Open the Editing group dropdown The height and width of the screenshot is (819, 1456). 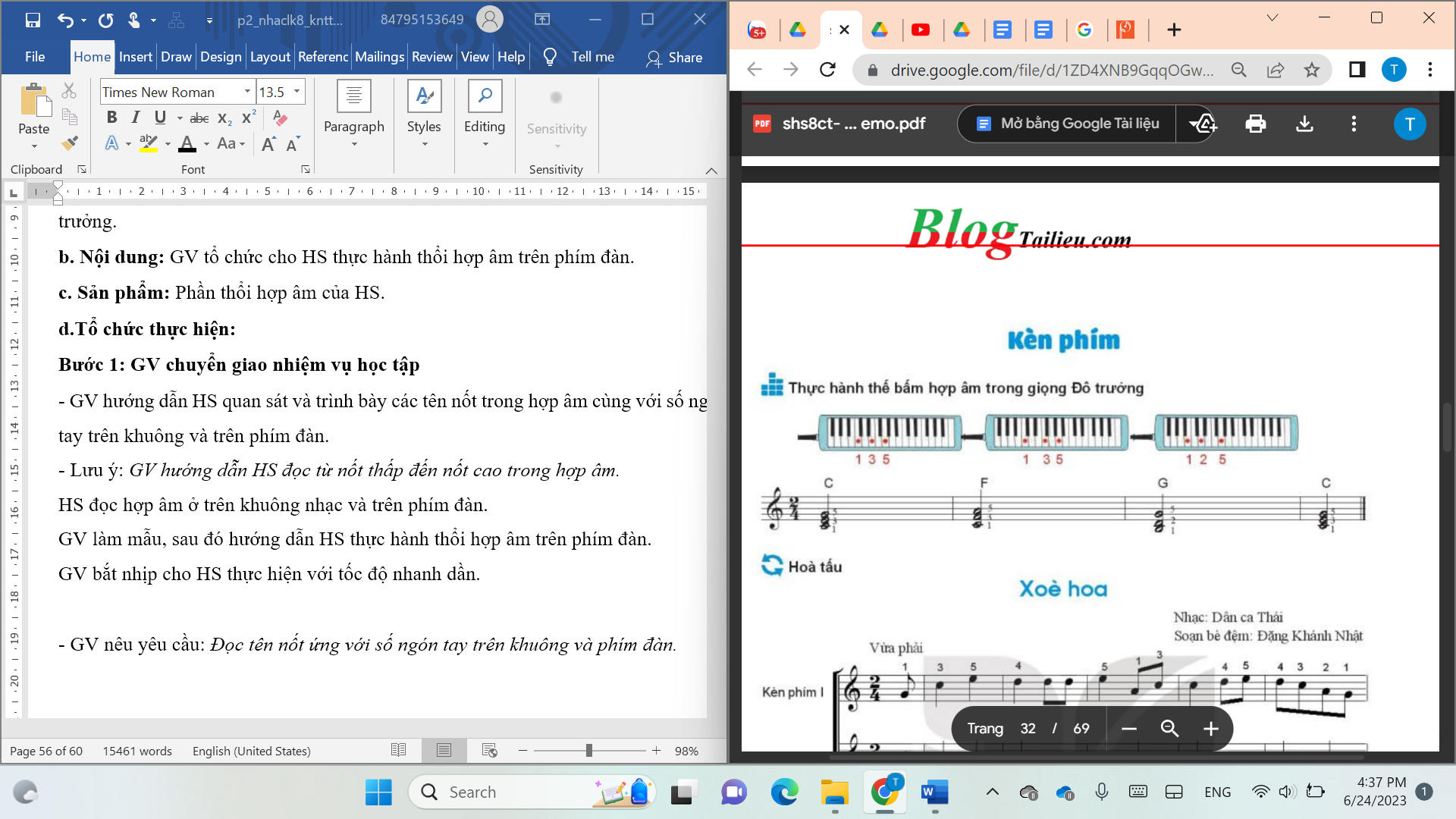pos(485,115)
